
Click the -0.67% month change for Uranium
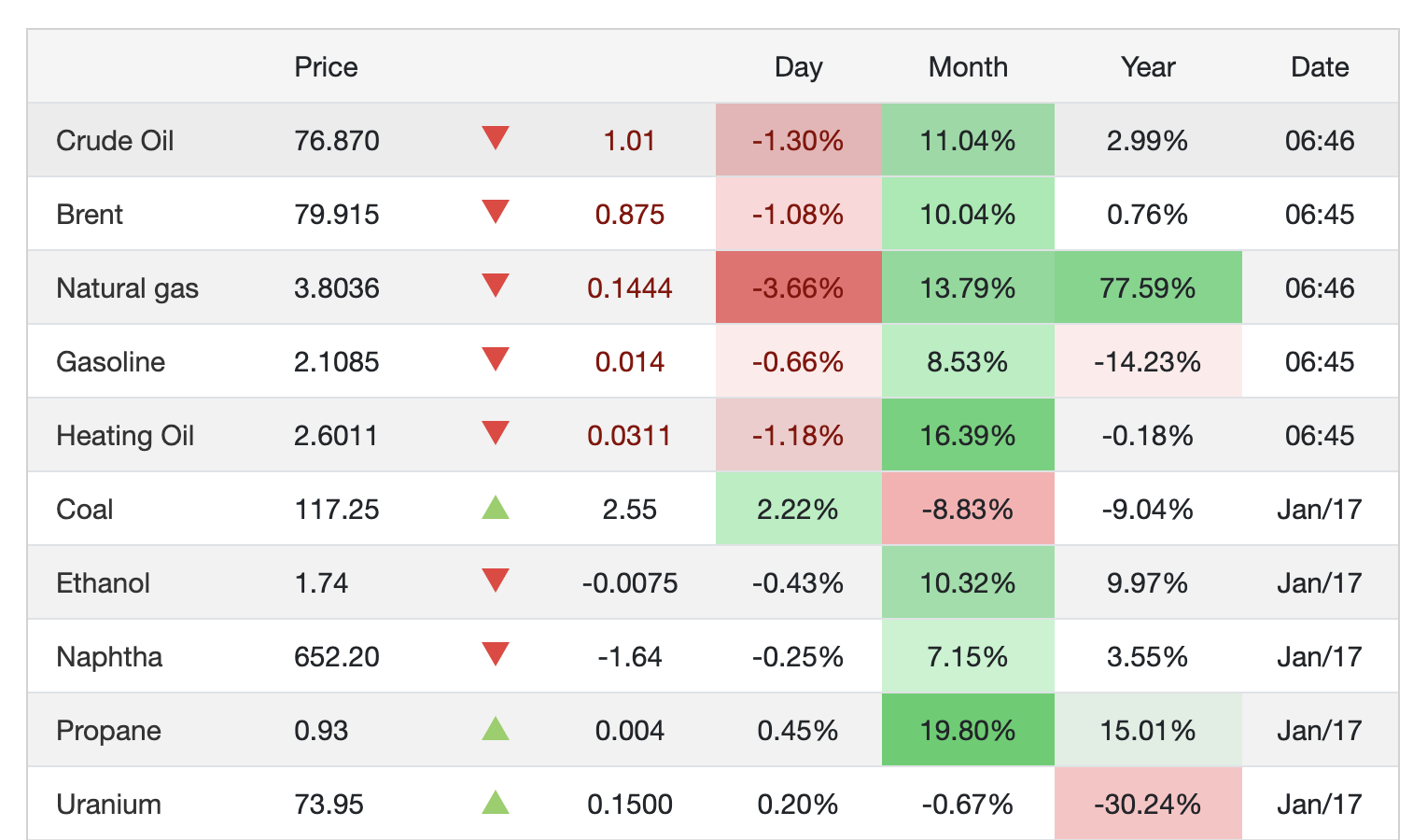[x=968, y=805]
